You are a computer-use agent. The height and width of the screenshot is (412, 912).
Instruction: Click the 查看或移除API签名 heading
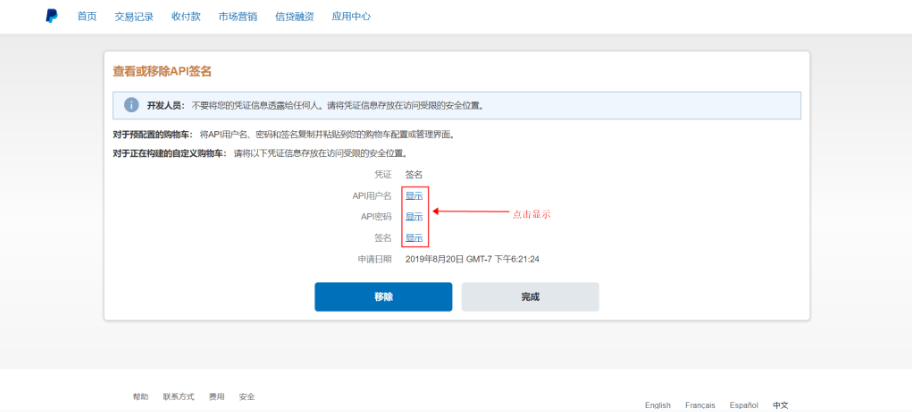[162, 72]
